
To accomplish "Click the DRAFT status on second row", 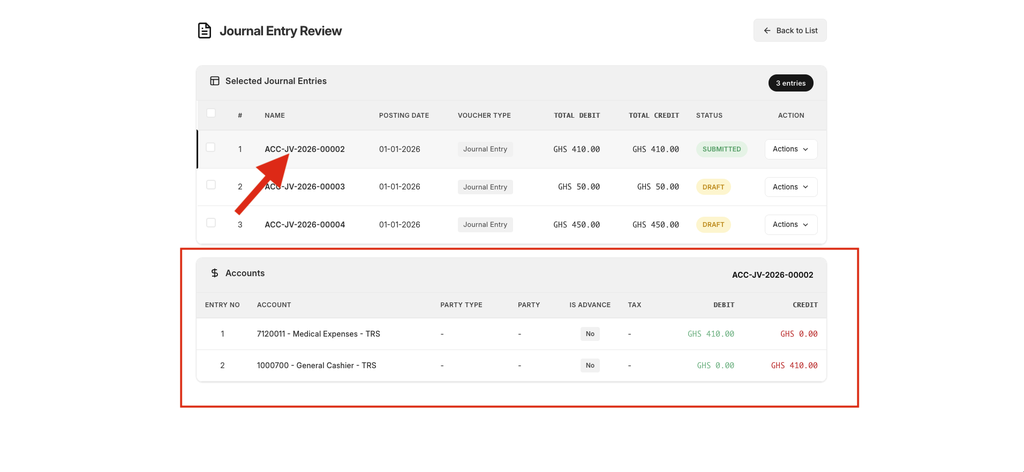I will [x=713, y=187].
